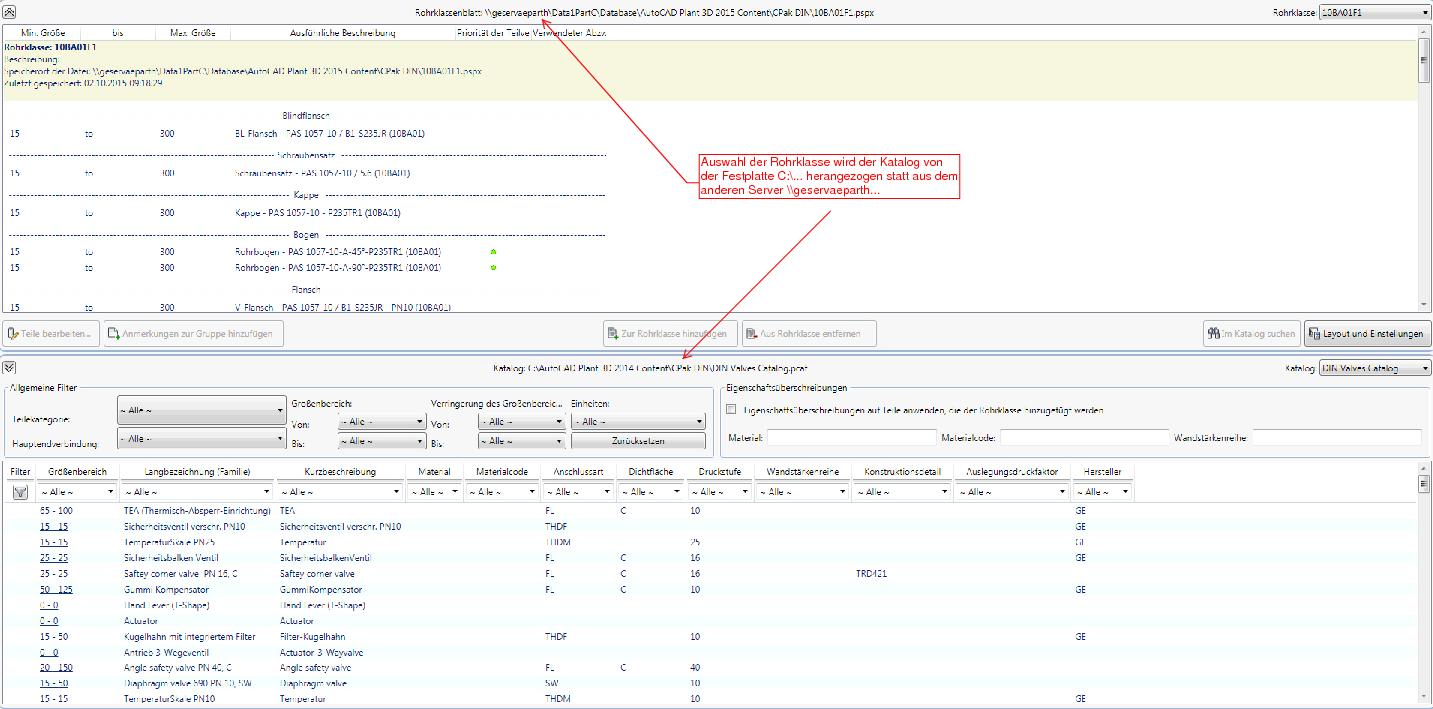Open Druckstufe column filter dropdown
This screenshot has width=1433, height=709.
719,492
